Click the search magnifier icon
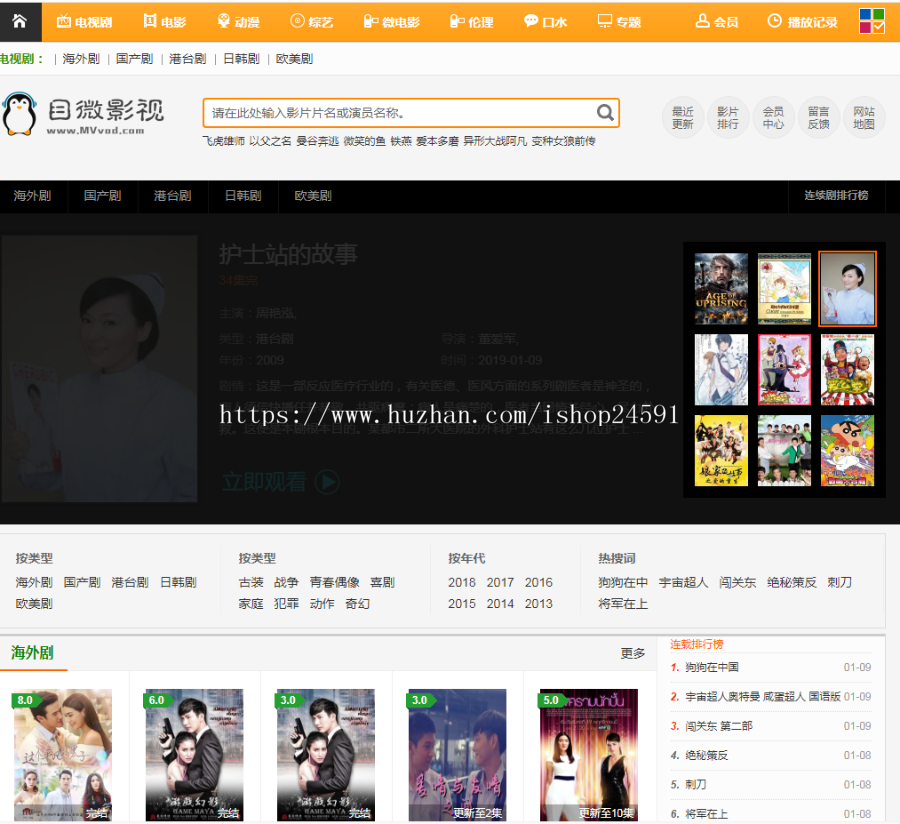 (x=605, y=113)
